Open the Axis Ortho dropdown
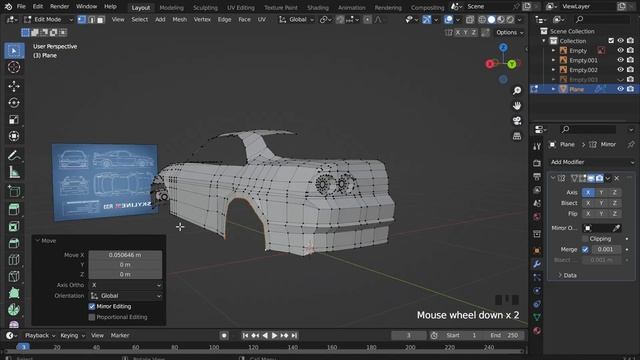The image size is (640, 360). click(125, 285)
